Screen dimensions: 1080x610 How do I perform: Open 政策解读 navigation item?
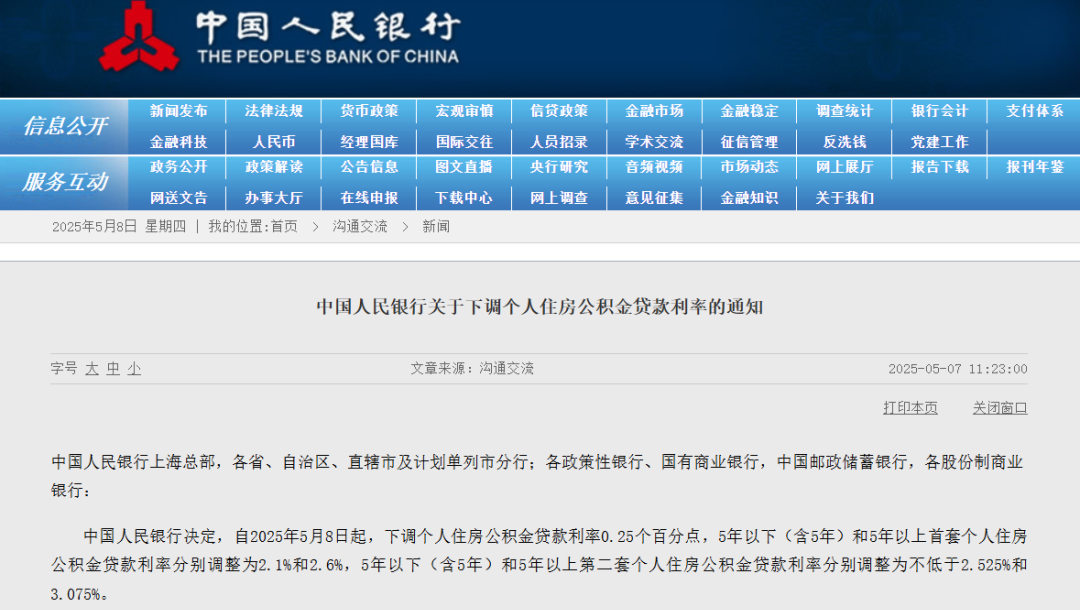[274, 167]
